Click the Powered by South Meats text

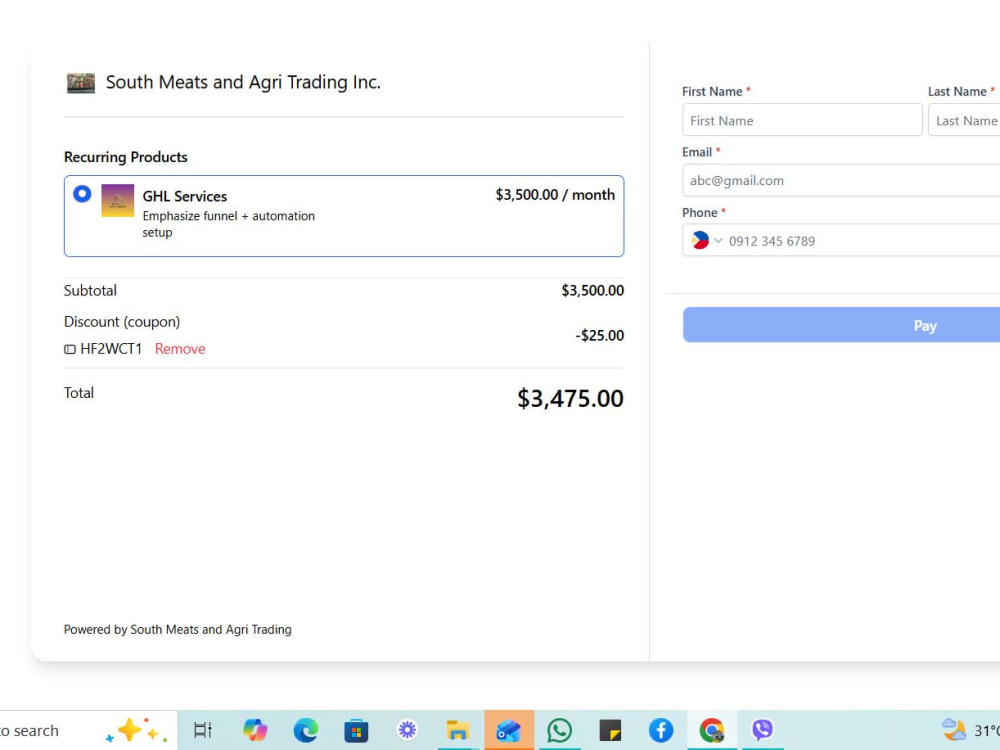pyautogui.click(x=177, y=629)
